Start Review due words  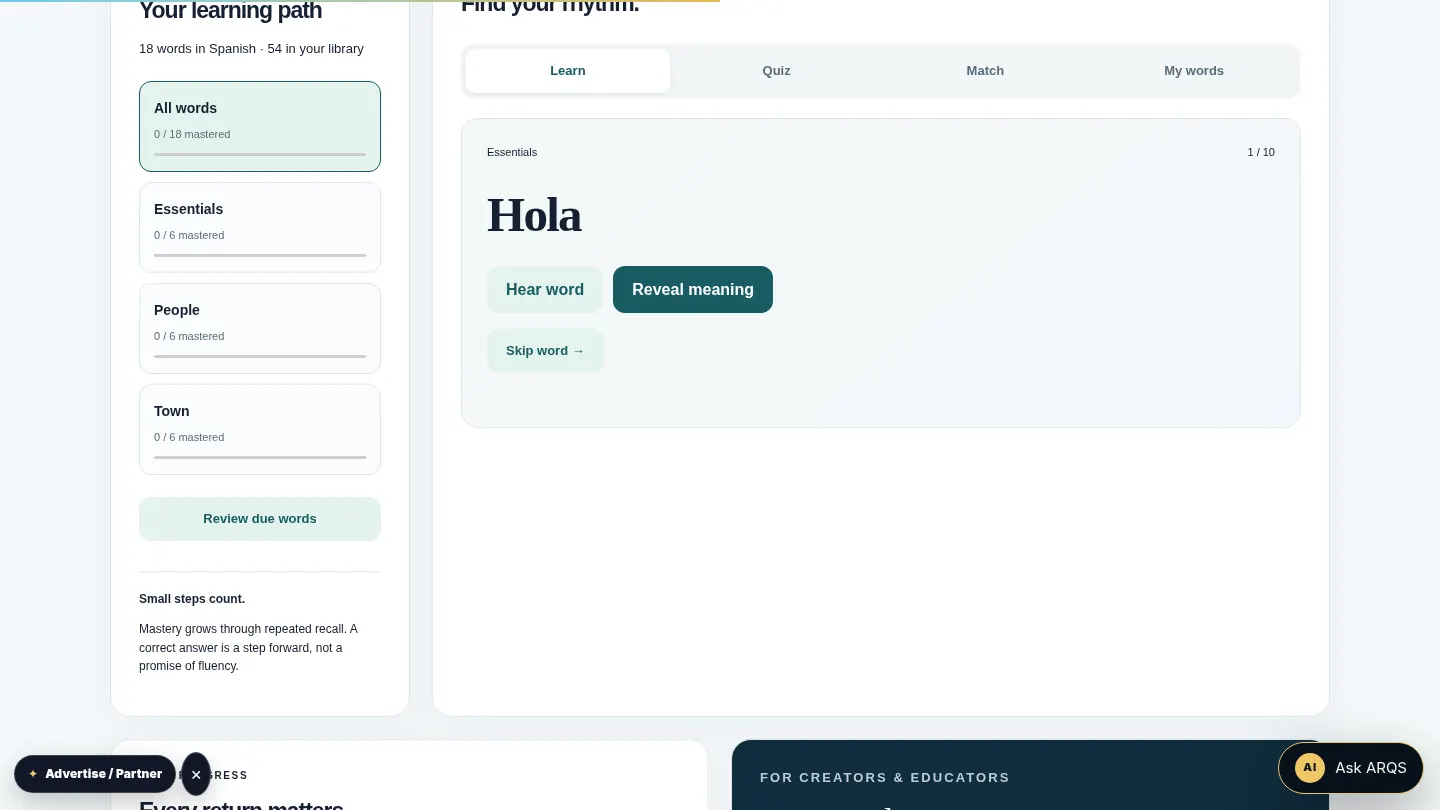point(260,519)
